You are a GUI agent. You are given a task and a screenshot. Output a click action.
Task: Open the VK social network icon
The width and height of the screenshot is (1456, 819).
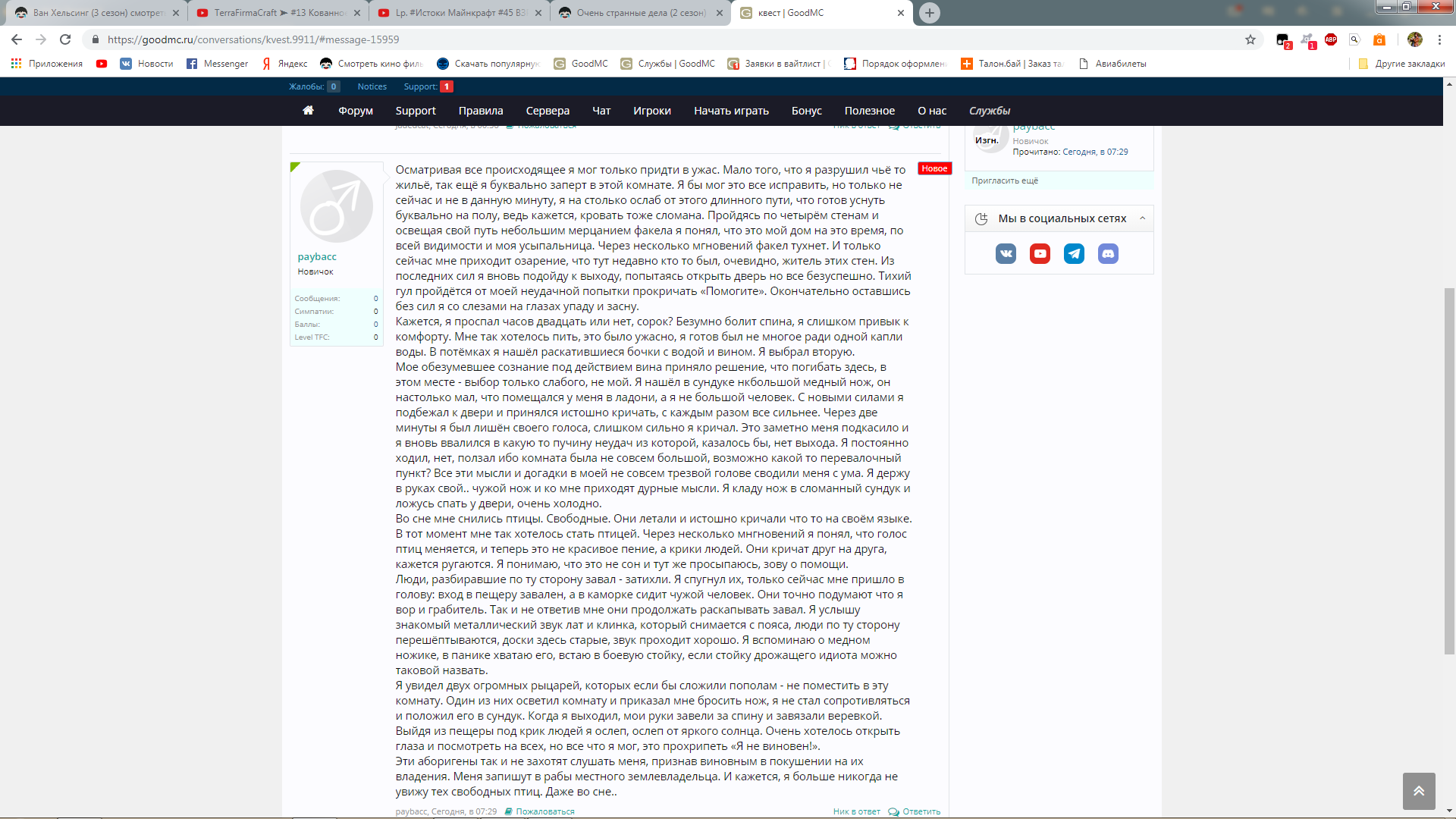pos(1006,254)
